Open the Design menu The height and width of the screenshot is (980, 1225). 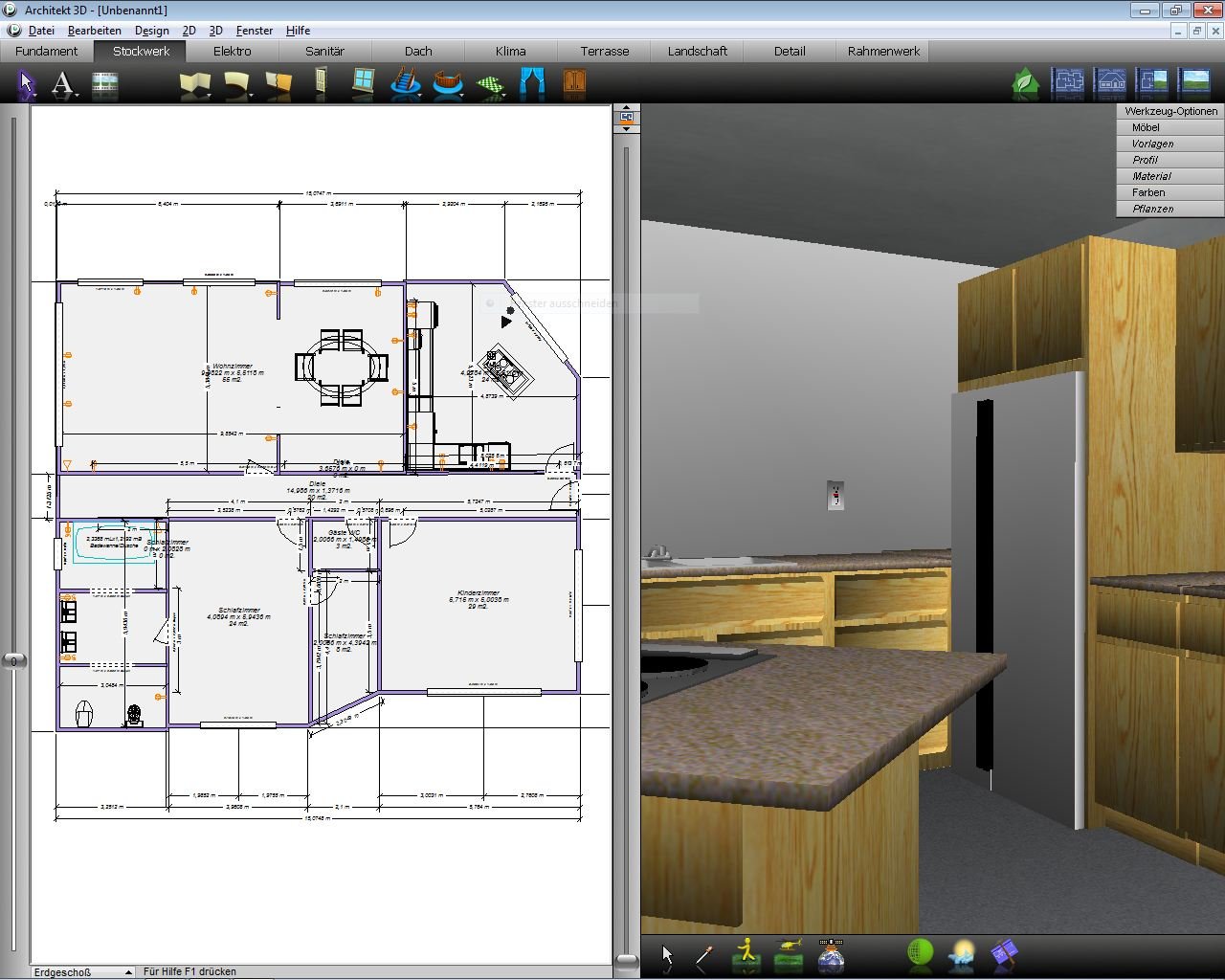[152, 31]
